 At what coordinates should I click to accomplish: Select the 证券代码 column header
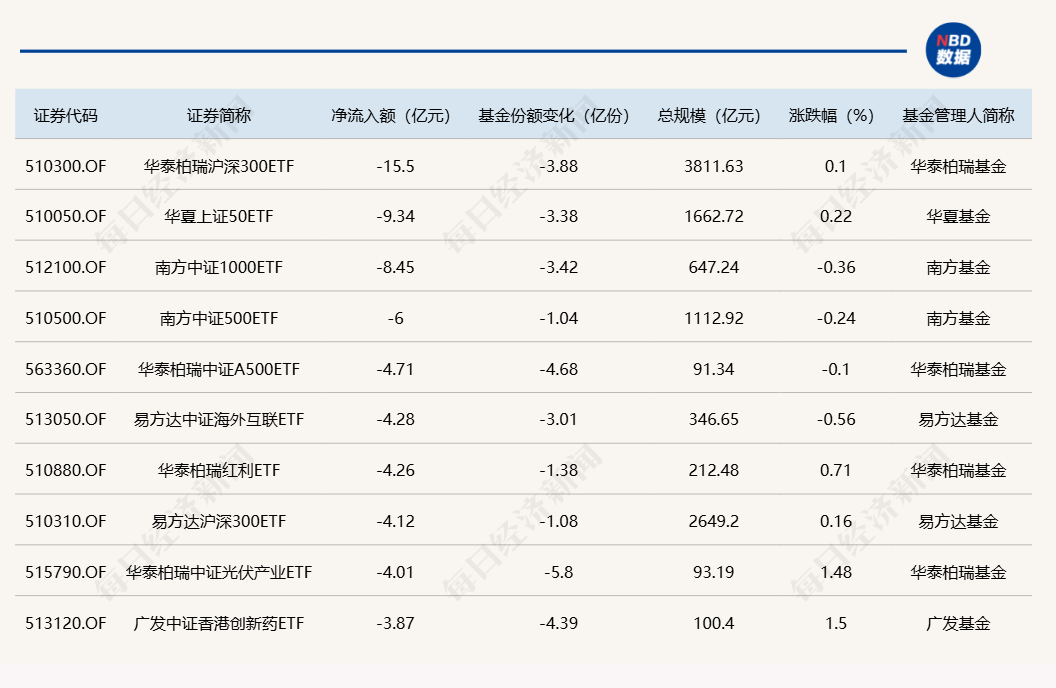click(x=66, y=116)
